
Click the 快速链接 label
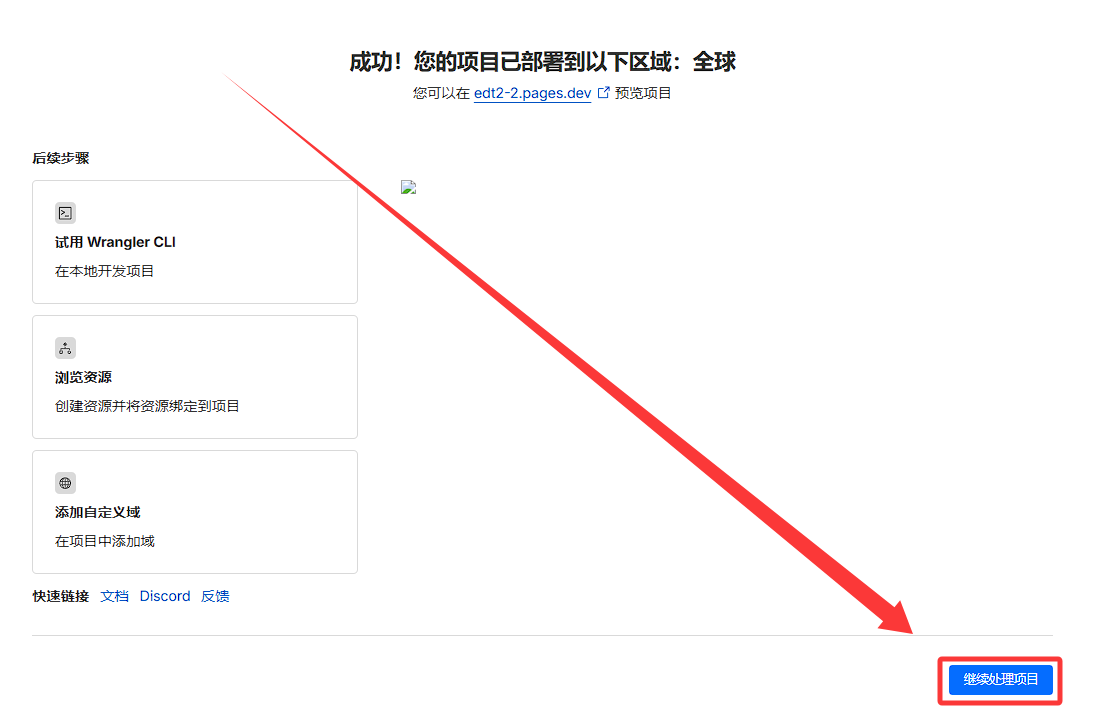pos(60,596)
